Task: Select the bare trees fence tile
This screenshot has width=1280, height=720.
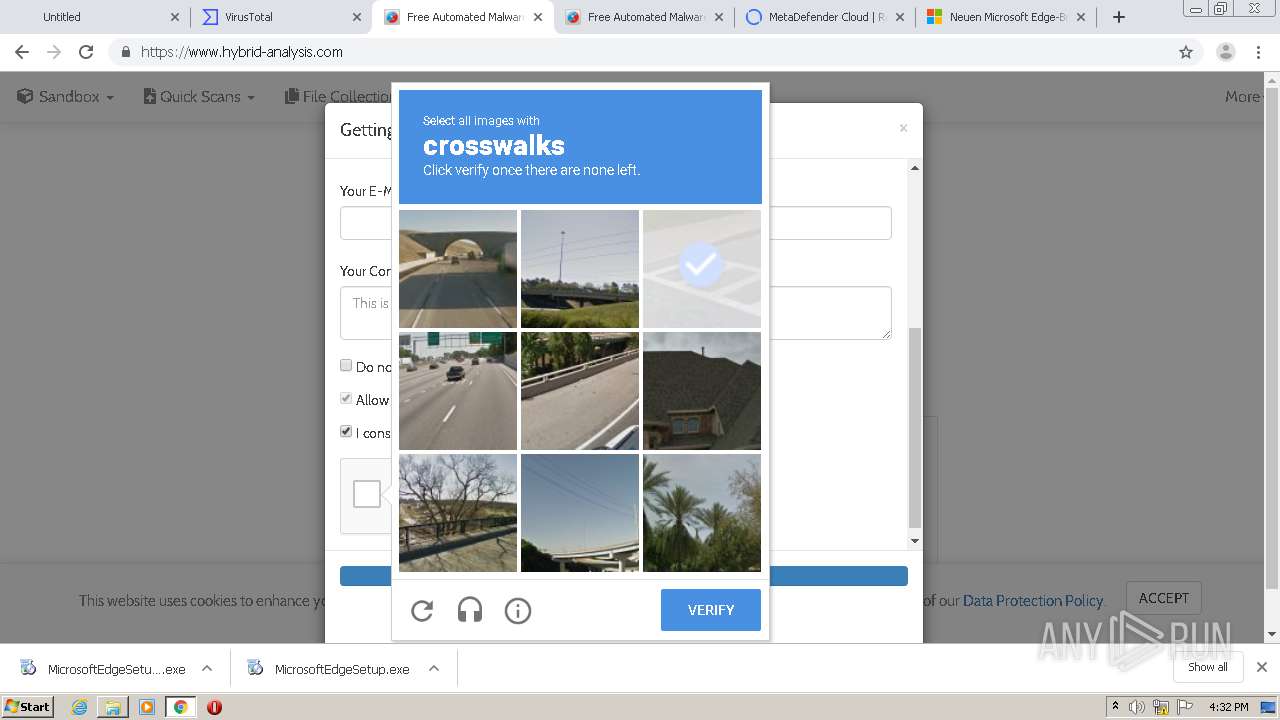Action: tap(458, 513)
